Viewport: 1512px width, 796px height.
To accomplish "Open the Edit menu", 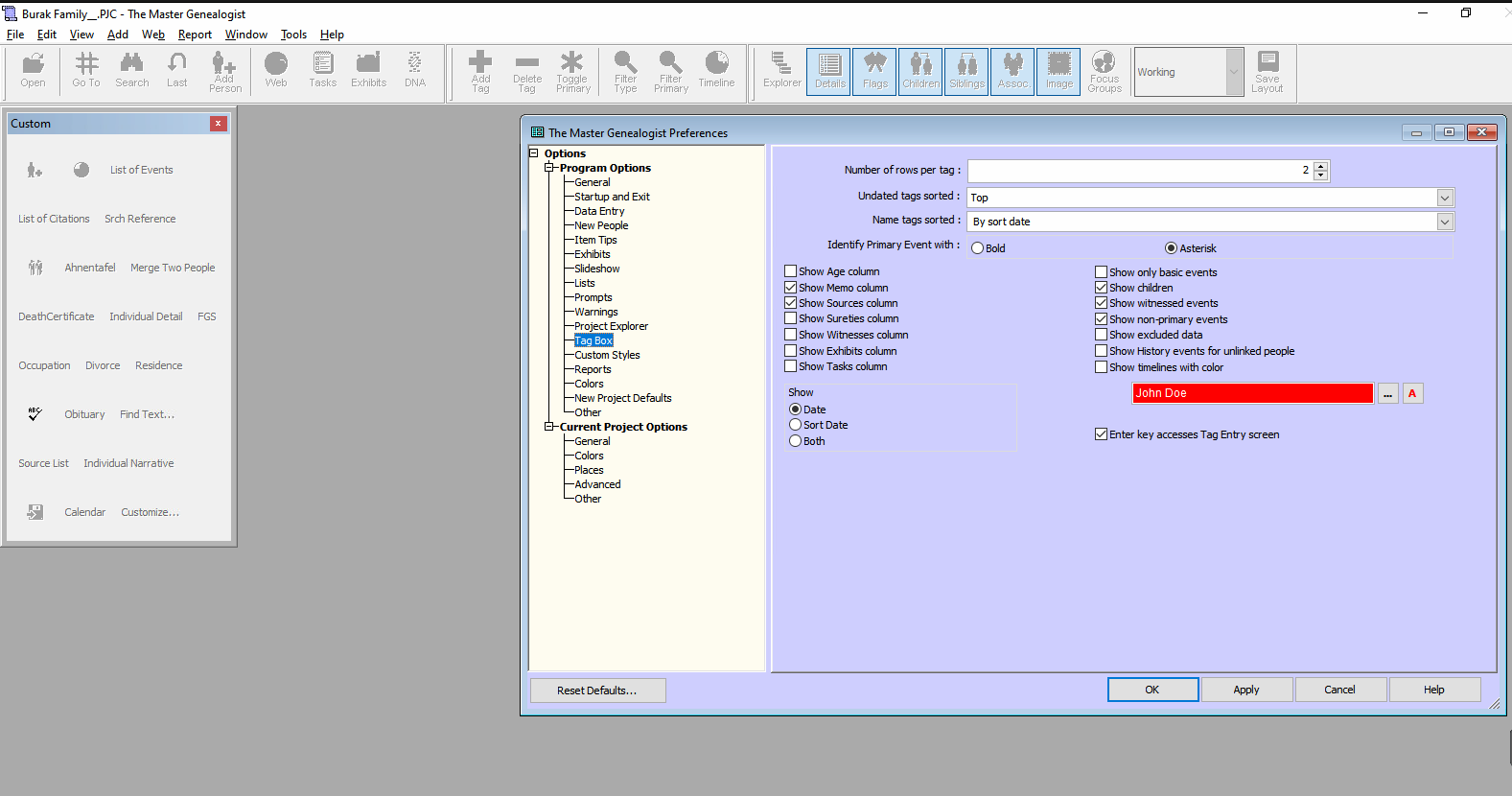I will click(x=47, y=35).
